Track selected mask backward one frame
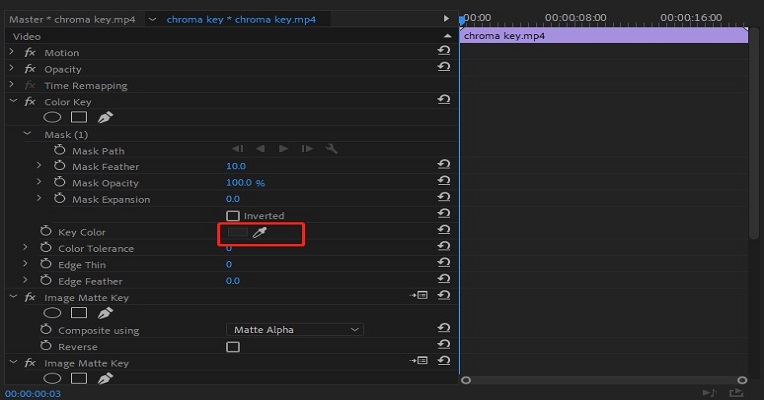This screenshot has width=764, height=400. [238, 149]
